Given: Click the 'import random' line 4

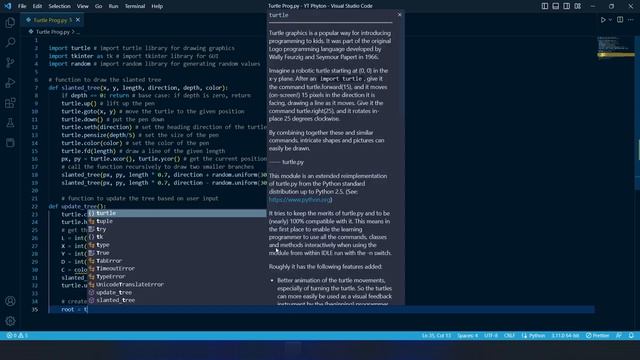Looking at the screenshot, I should coord(154,64).
